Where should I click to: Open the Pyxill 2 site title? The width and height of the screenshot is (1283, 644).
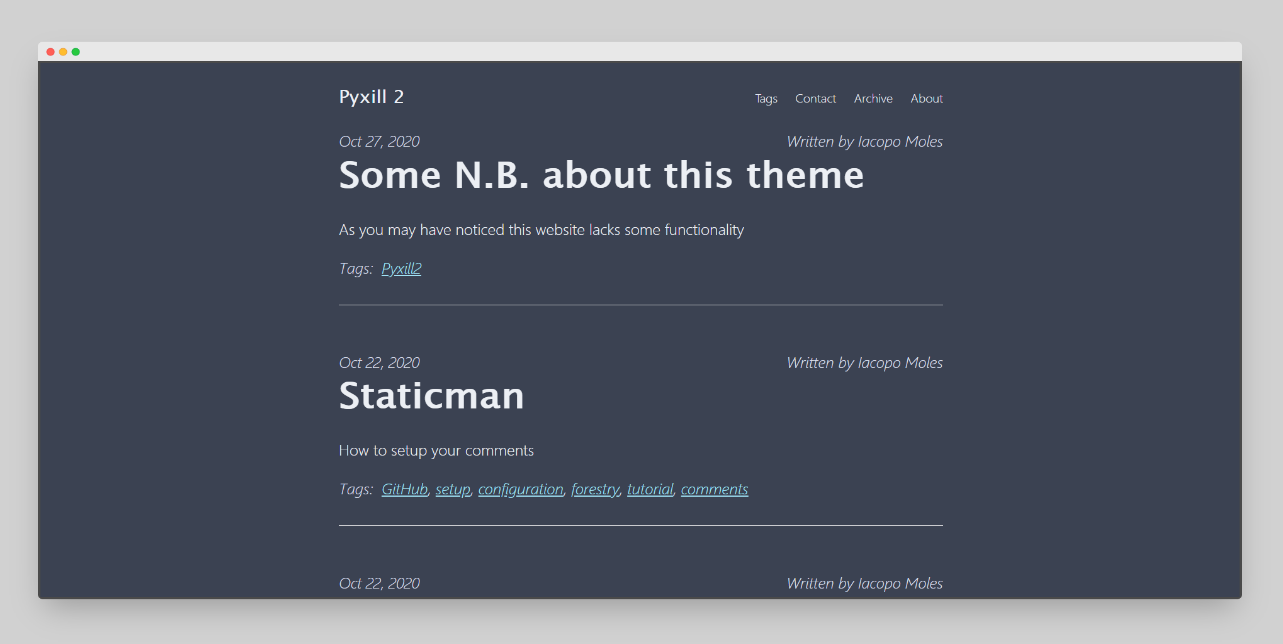pyautogui.click(x=371, y=97)
